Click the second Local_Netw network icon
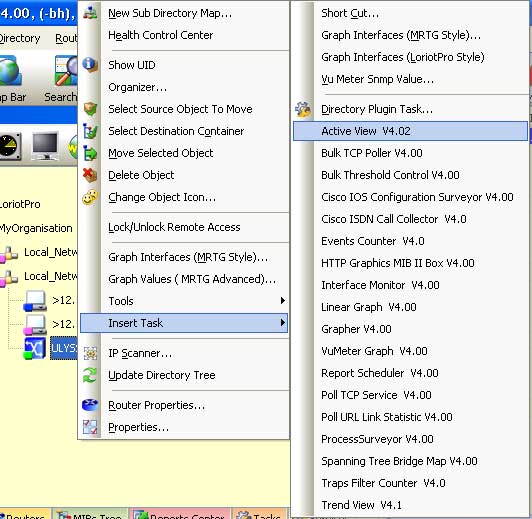This screenshot has width=532, height=519. [x=9, y=278]
